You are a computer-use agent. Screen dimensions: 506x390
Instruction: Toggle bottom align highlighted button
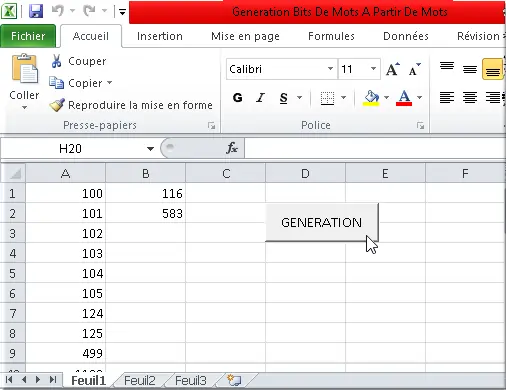point(493,69)
